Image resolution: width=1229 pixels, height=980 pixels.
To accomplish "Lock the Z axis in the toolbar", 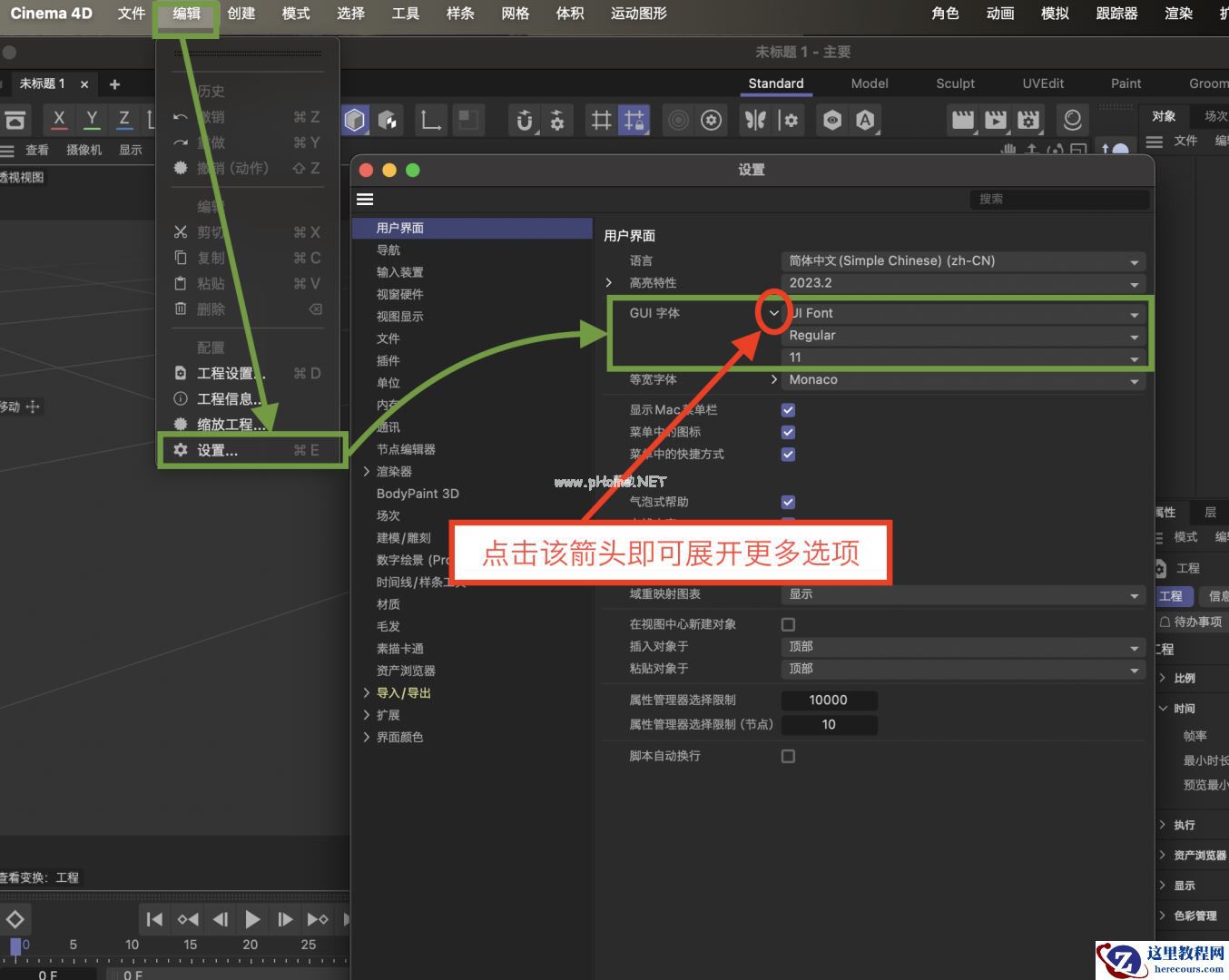I will click(124, 120).
